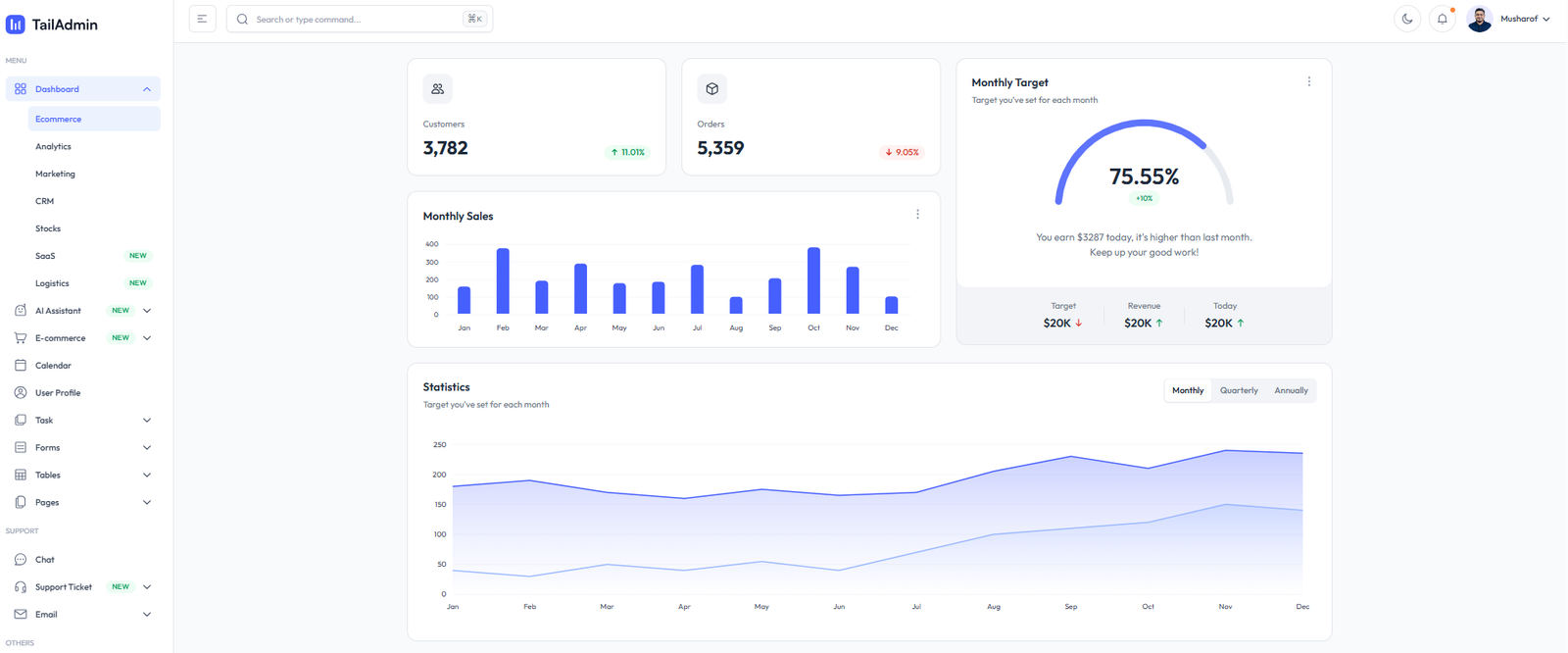Collapse the Dashboard menu chevron

[x=147, y=89]
